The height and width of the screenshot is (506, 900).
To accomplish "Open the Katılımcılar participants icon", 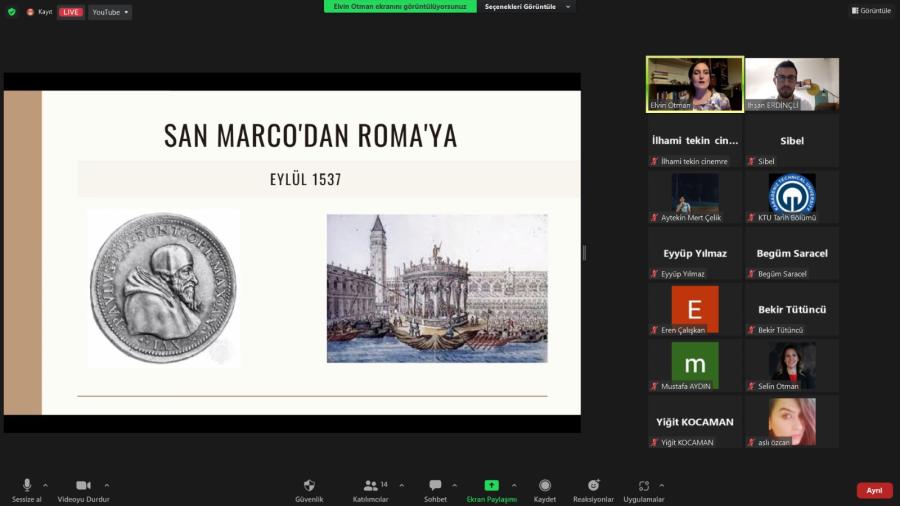I will click(x=371, y=485).
